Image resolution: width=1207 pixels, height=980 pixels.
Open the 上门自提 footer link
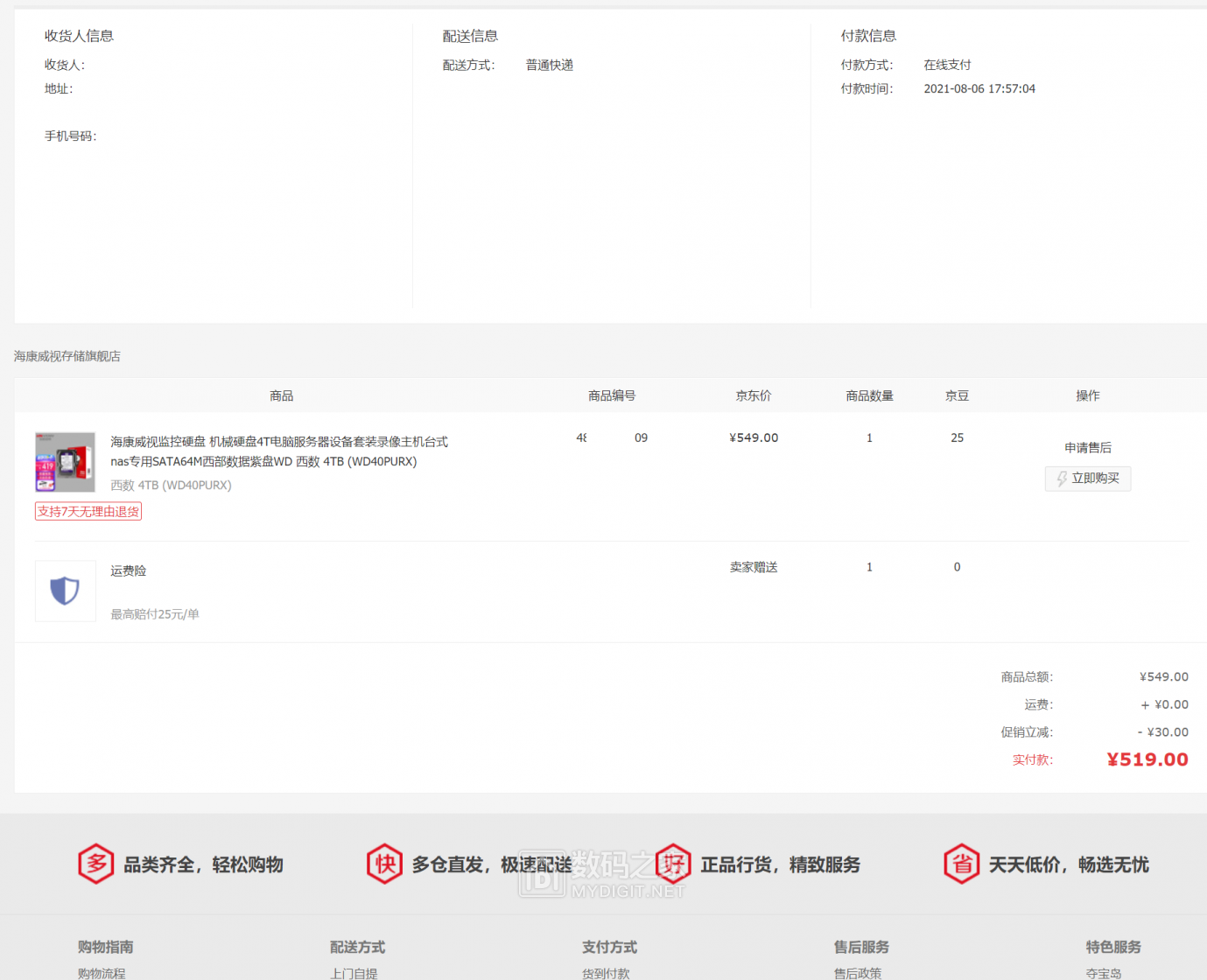(354, 973)
